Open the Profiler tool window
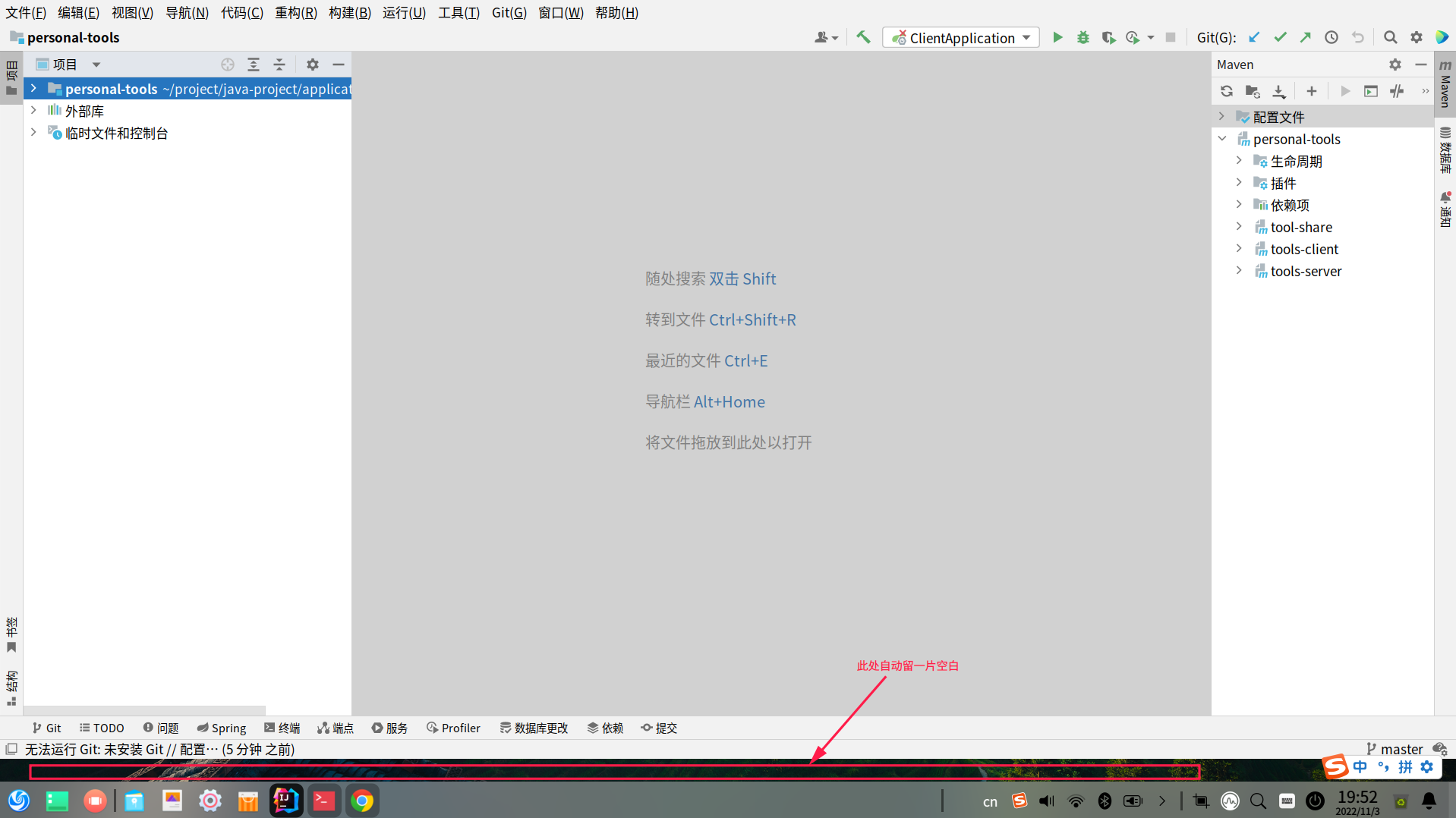 (x=454, y=728)
